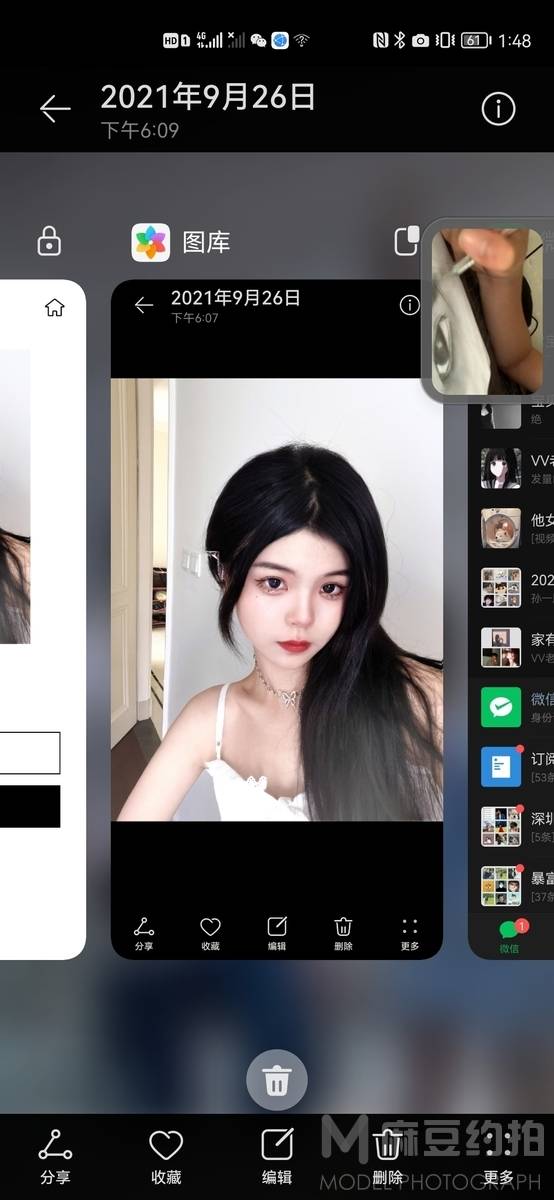
Task: Tap the 图库 app title label
Action: [x=207, y=242]
